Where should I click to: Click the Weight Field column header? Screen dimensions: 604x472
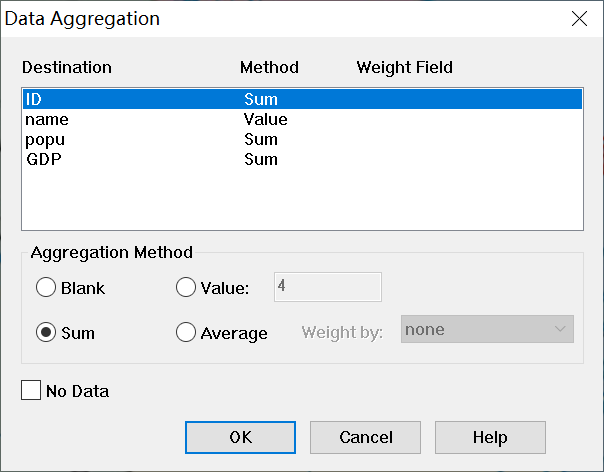click(x=404, y=68)
